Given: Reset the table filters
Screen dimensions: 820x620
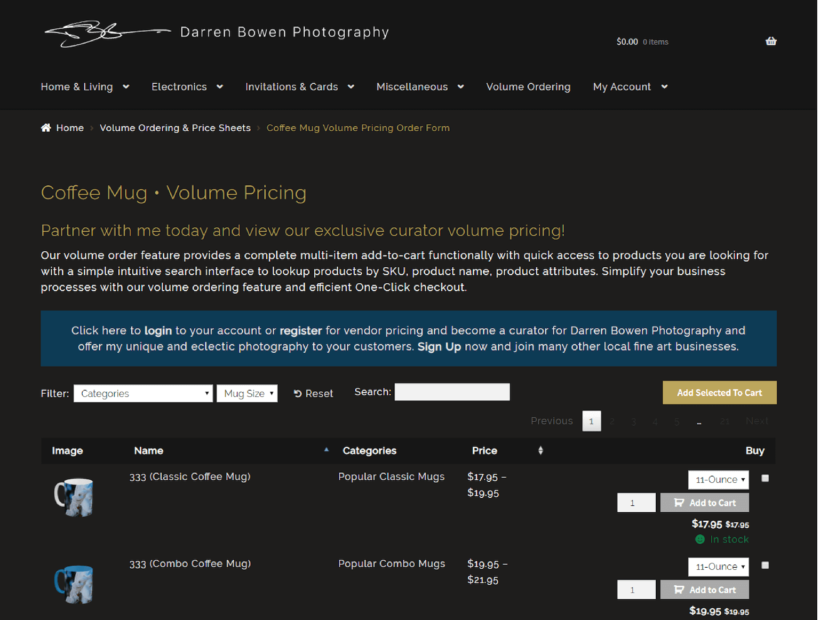Looking at the screenshot, I should tap(313, 393).
